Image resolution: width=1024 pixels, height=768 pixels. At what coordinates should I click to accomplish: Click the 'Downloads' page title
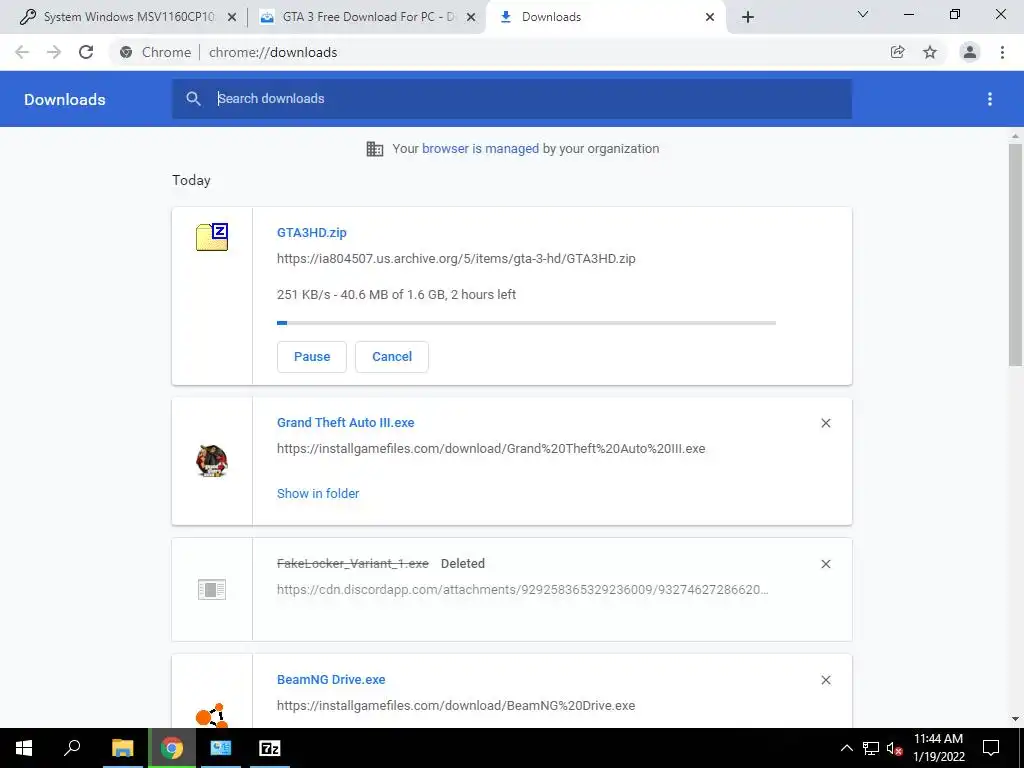point(65,99)
